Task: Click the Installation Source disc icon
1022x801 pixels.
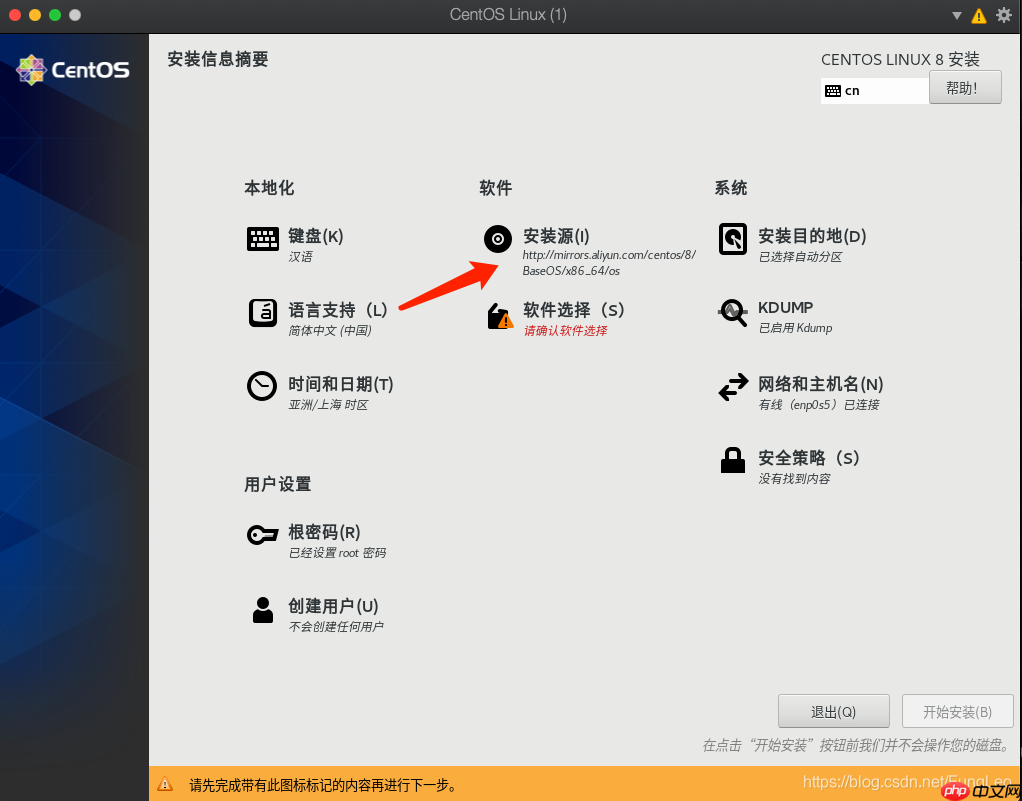Action: click(498, 239)
